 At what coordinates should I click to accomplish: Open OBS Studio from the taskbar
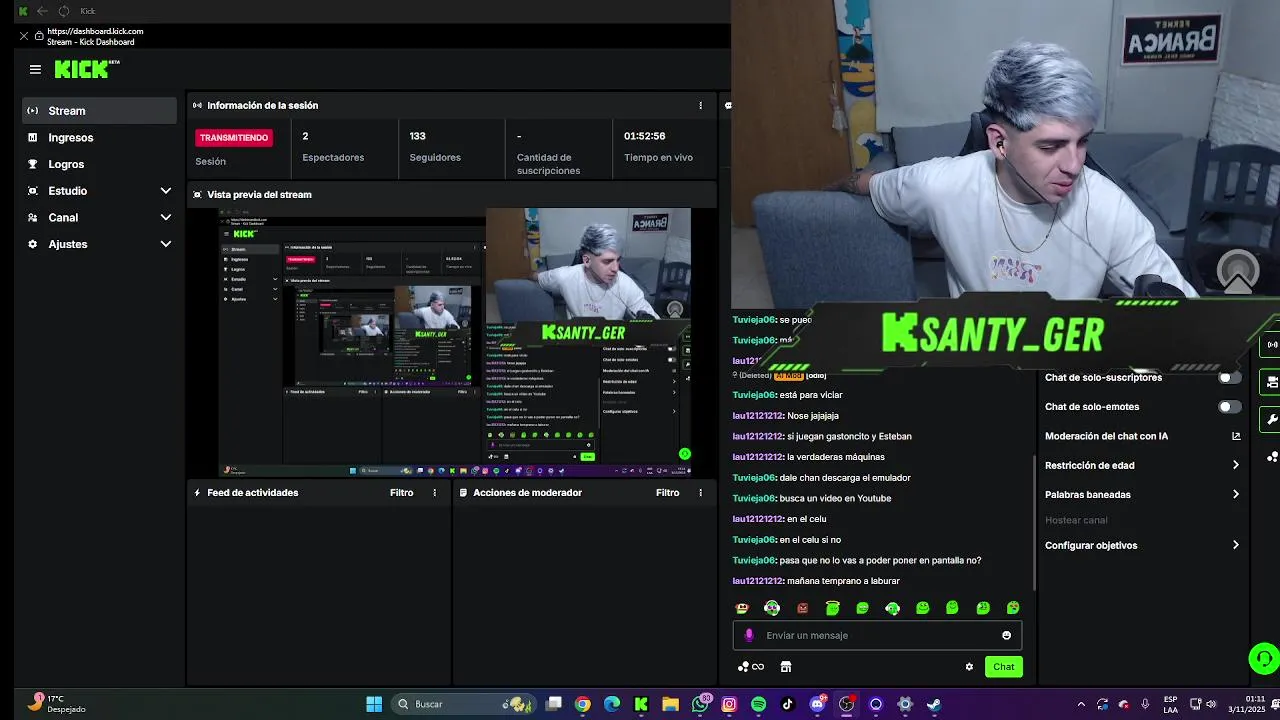(x=846, y=704)
